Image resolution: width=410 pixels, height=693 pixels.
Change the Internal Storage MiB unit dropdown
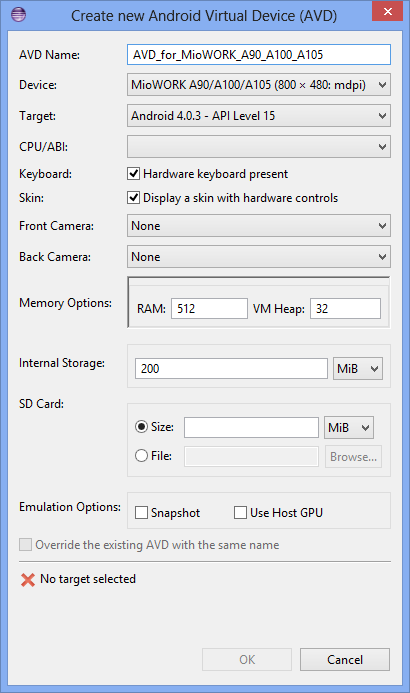coord(358,369)
